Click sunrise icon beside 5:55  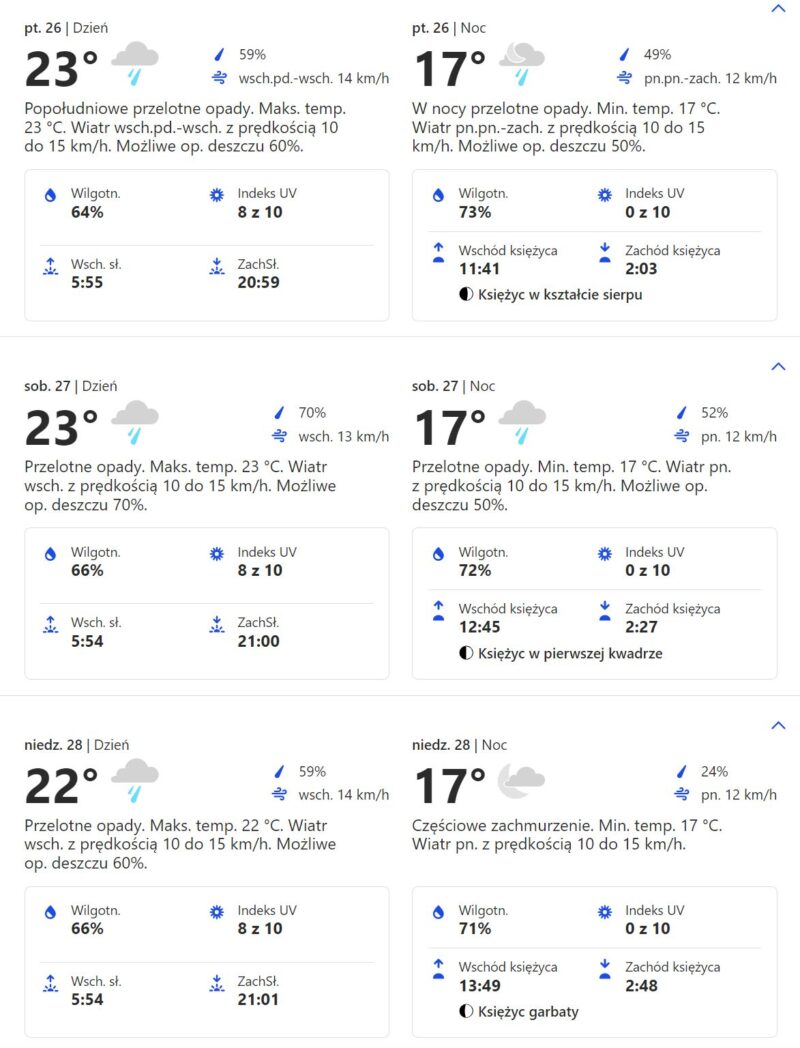click(50, 266)
